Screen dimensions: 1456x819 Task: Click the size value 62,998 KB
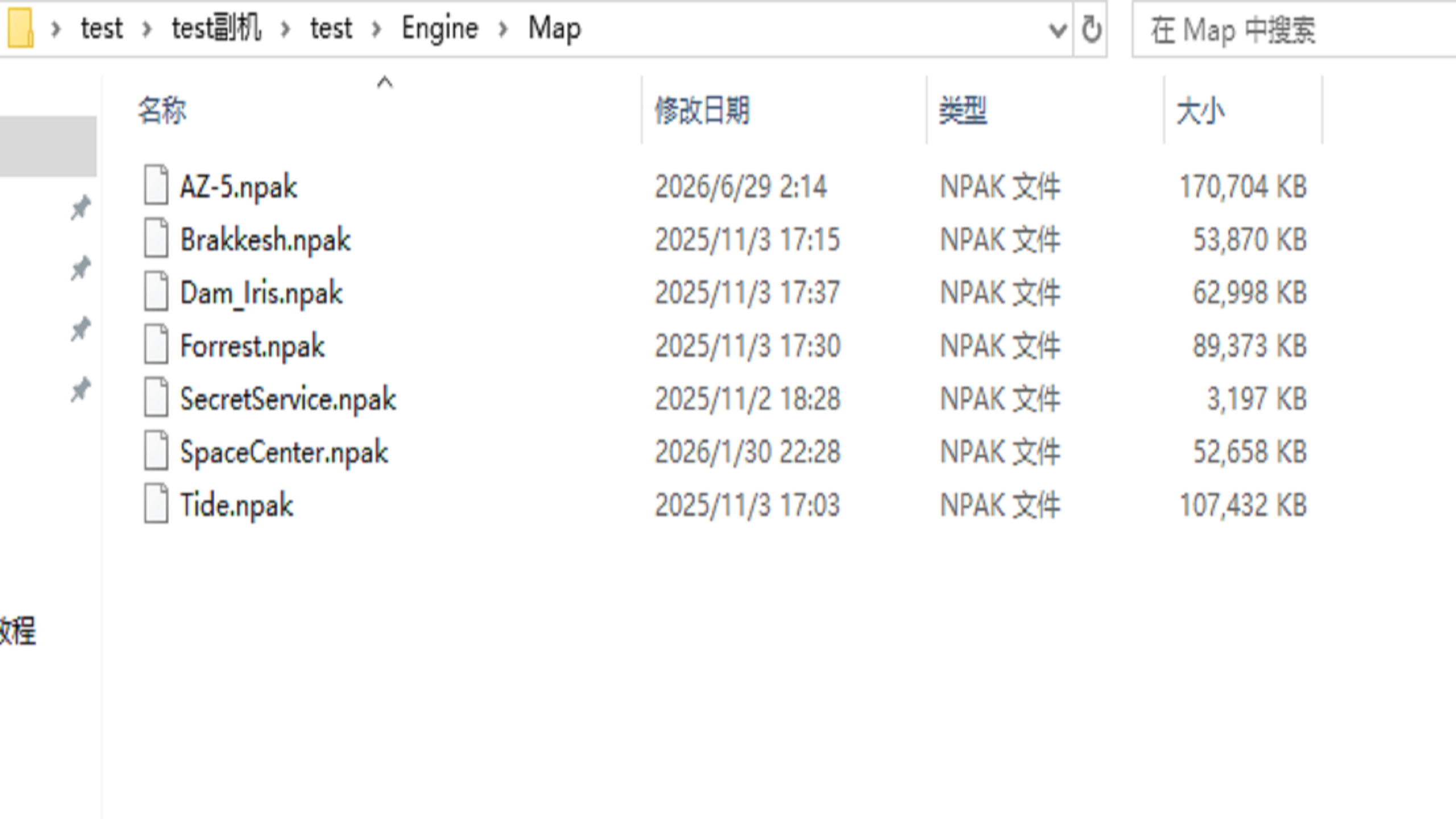coord(1250,293)
